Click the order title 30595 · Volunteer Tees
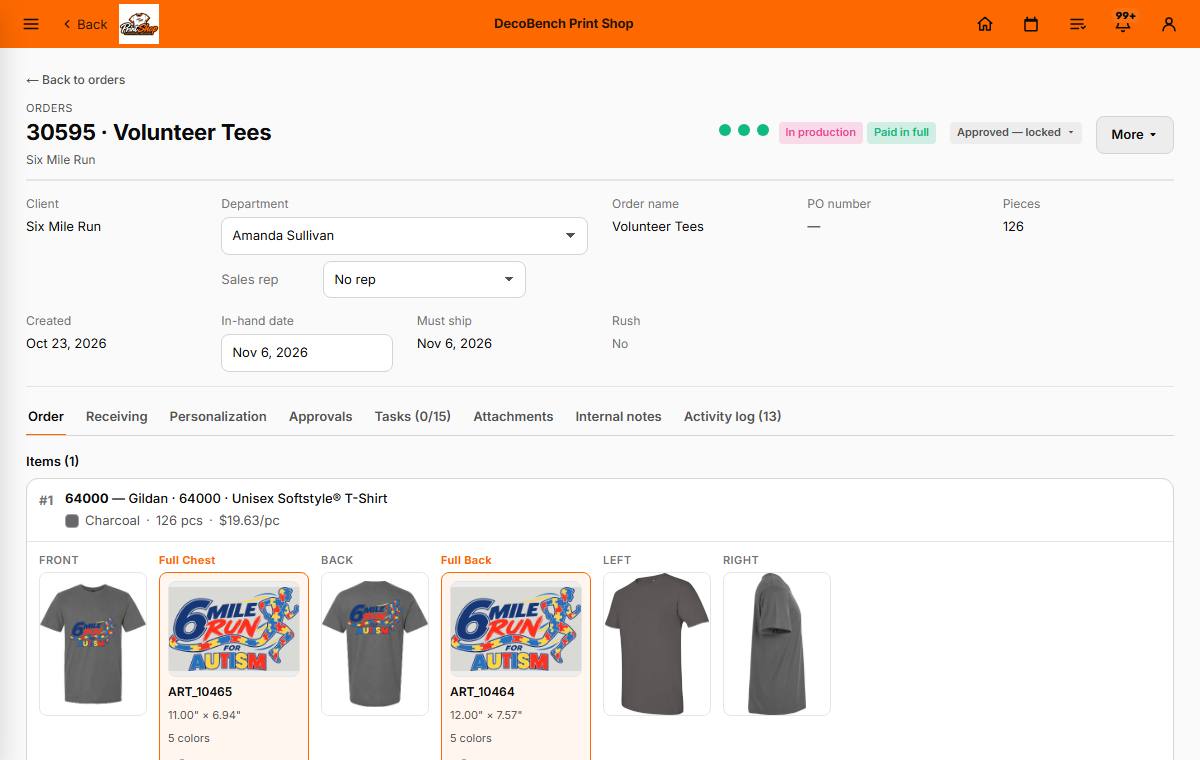 (x=149, y=132)
